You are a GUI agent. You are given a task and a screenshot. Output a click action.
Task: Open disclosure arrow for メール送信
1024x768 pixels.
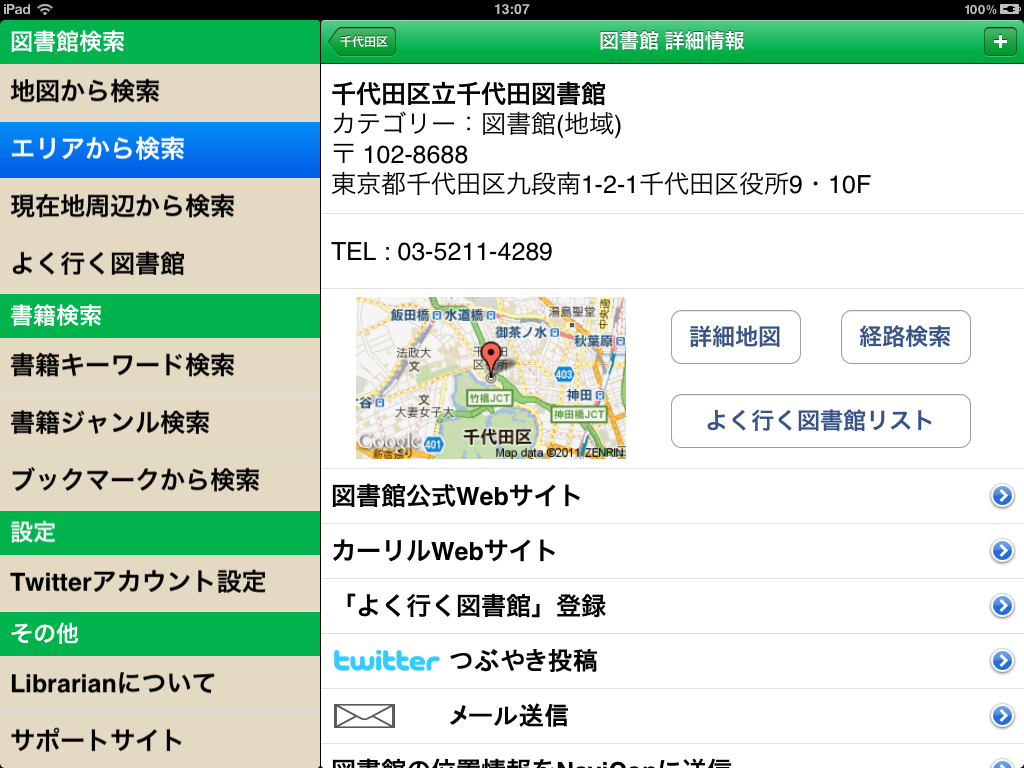click(1002, 716)
